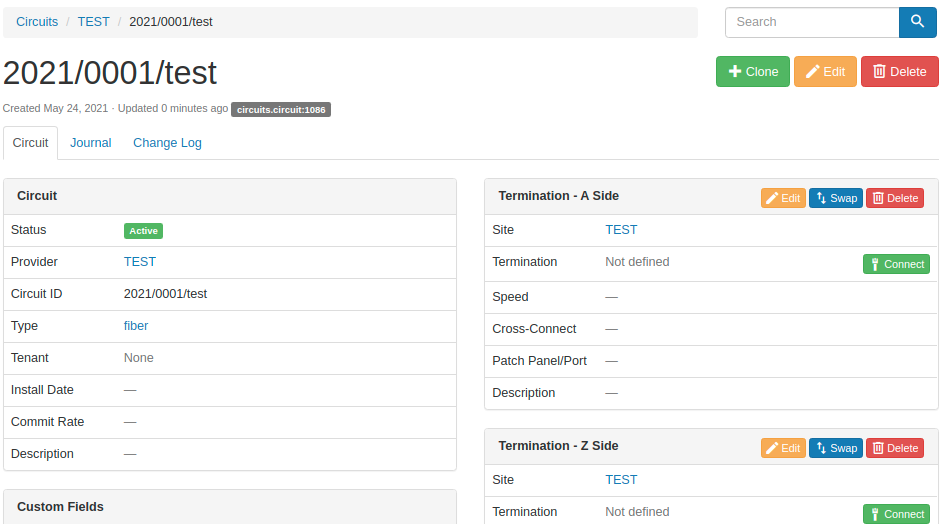Click the magnifier search button
This screenshot has width=942, height=524.
pyautogui.click(x=917, y=22)
